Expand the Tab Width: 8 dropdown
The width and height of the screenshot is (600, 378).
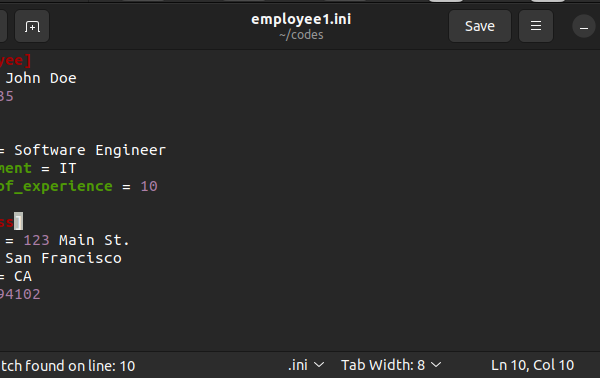point(391,365)
